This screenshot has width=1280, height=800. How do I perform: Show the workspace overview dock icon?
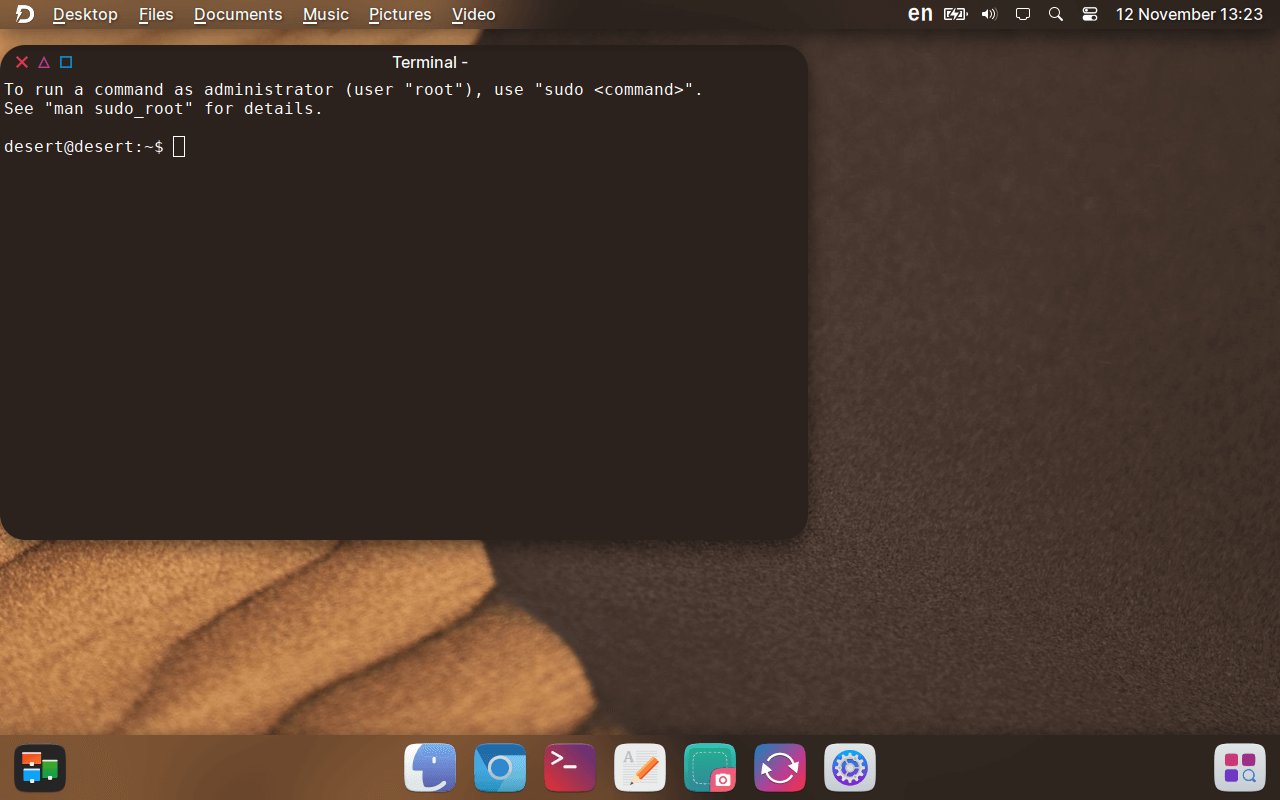click(40, 768)
